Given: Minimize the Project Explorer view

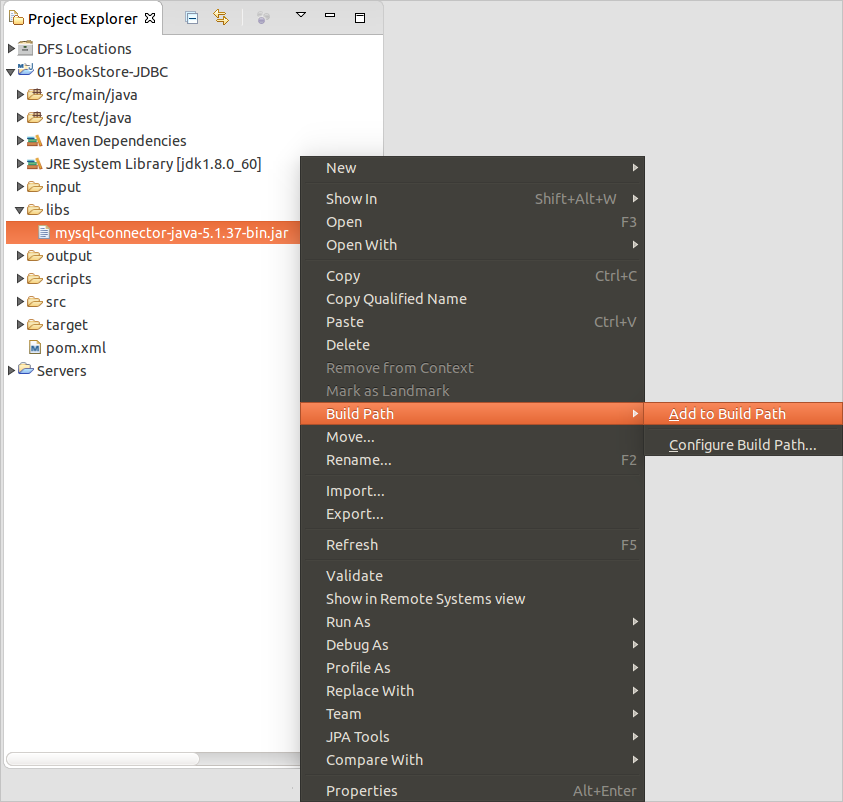Looking at the screenshot, I should 330,15.
